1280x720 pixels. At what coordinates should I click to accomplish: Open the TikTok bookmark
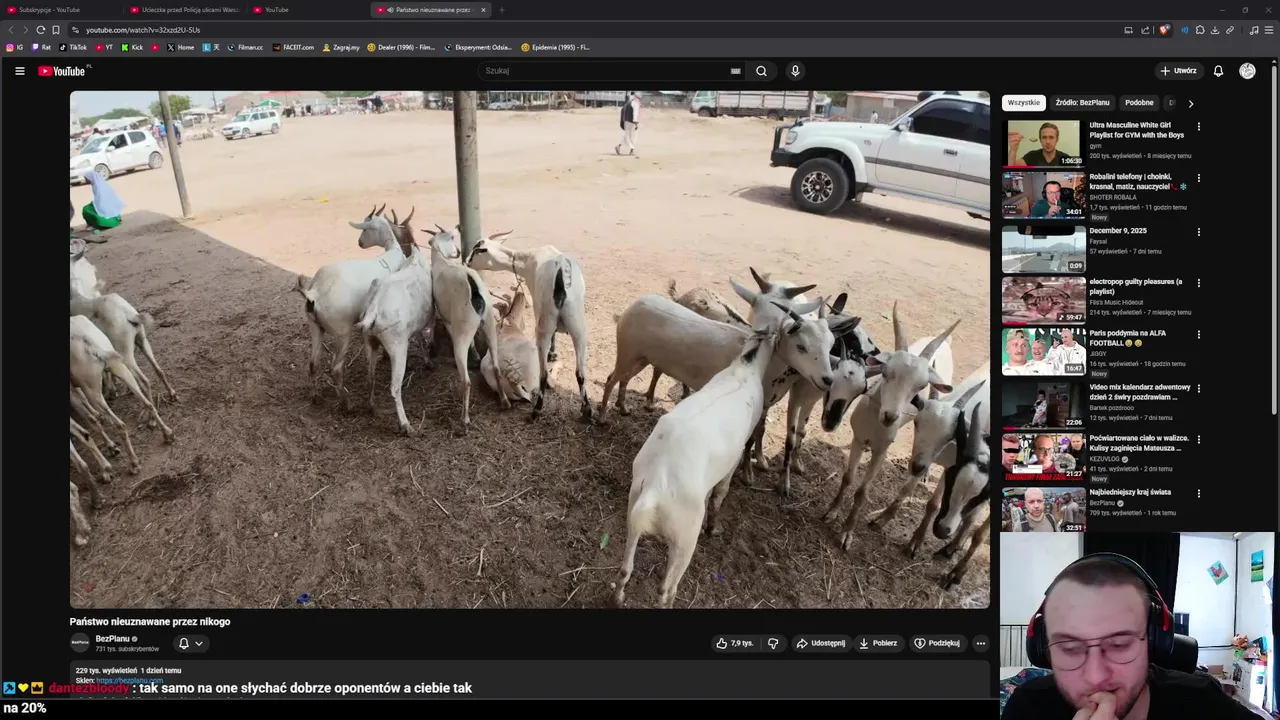tap(73, 47)
